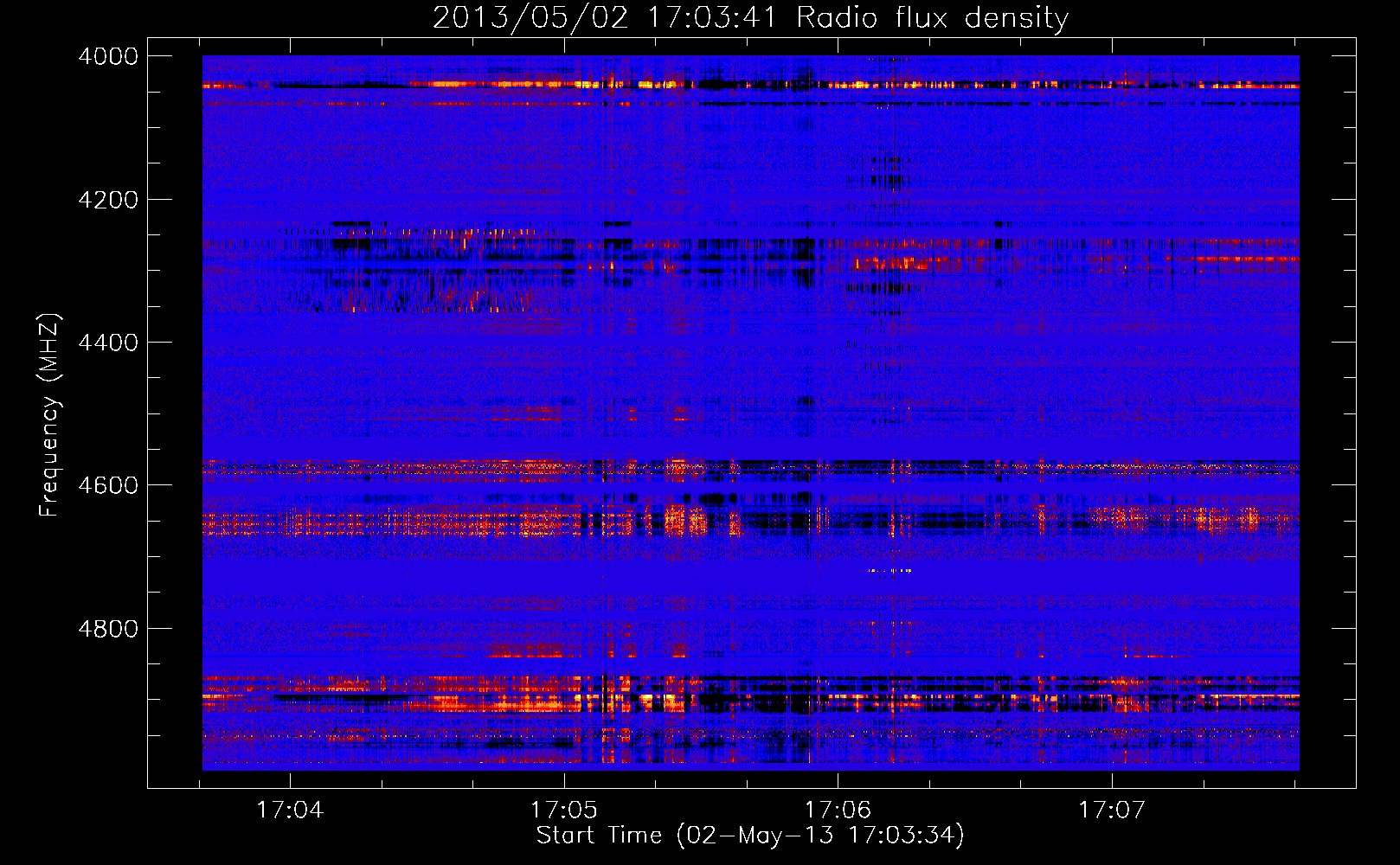Select the 4600 frequency axis label
The width and height of the screenshot is (1400, 865).
[x=108, y=485]
